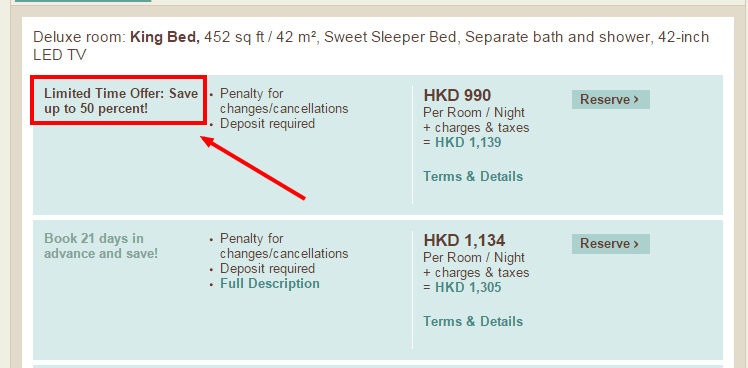Open Terms & Details under HKD 1,139

coord(473,177)
